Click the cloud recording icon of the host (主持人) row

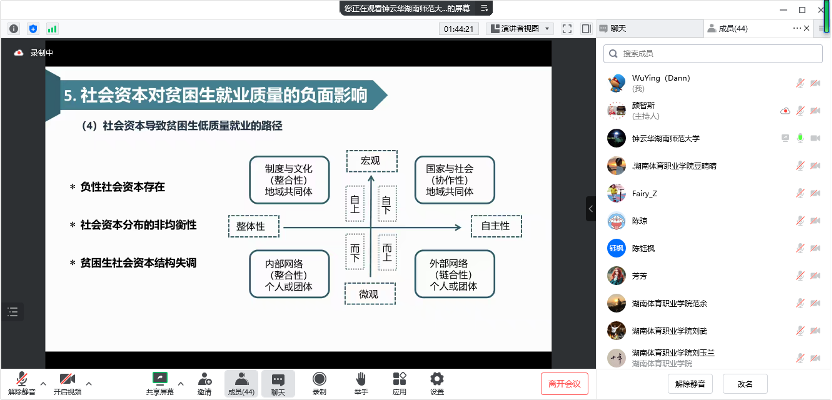coord(785,110)
